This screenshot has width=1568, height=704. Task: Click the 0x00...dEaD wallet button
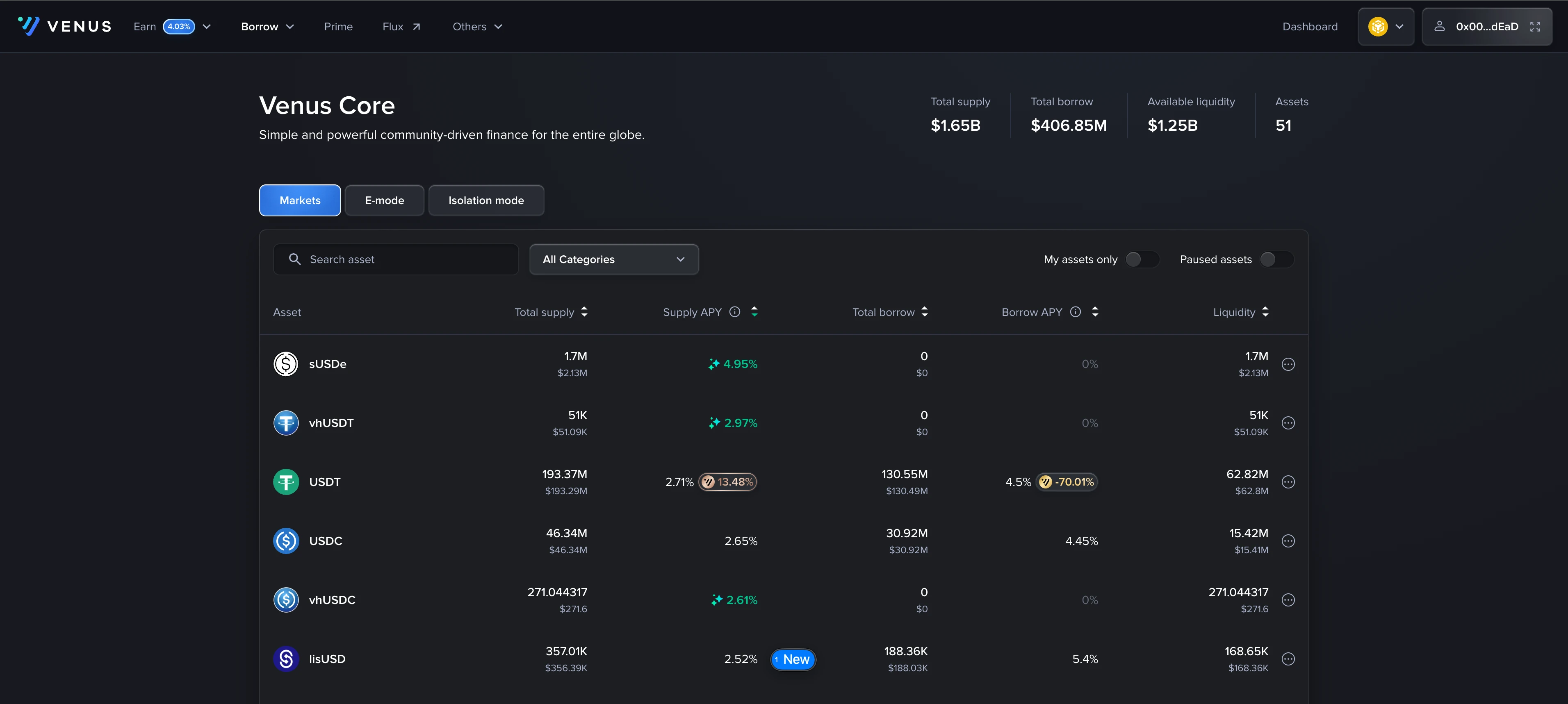[1486, 26]
